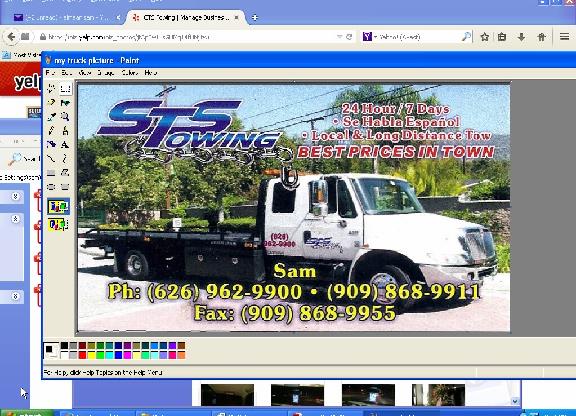Select the Text tool in Paint

(65, 144)
